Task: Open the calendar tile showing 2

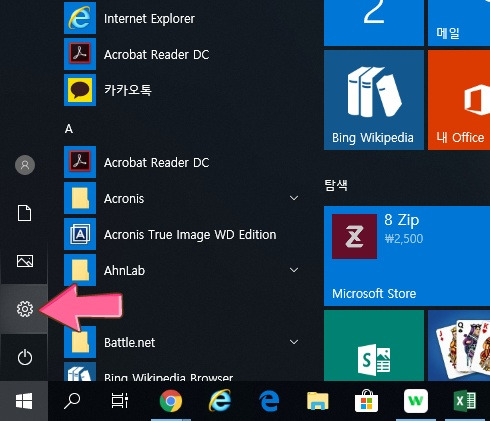Action: tap(374, 23)
